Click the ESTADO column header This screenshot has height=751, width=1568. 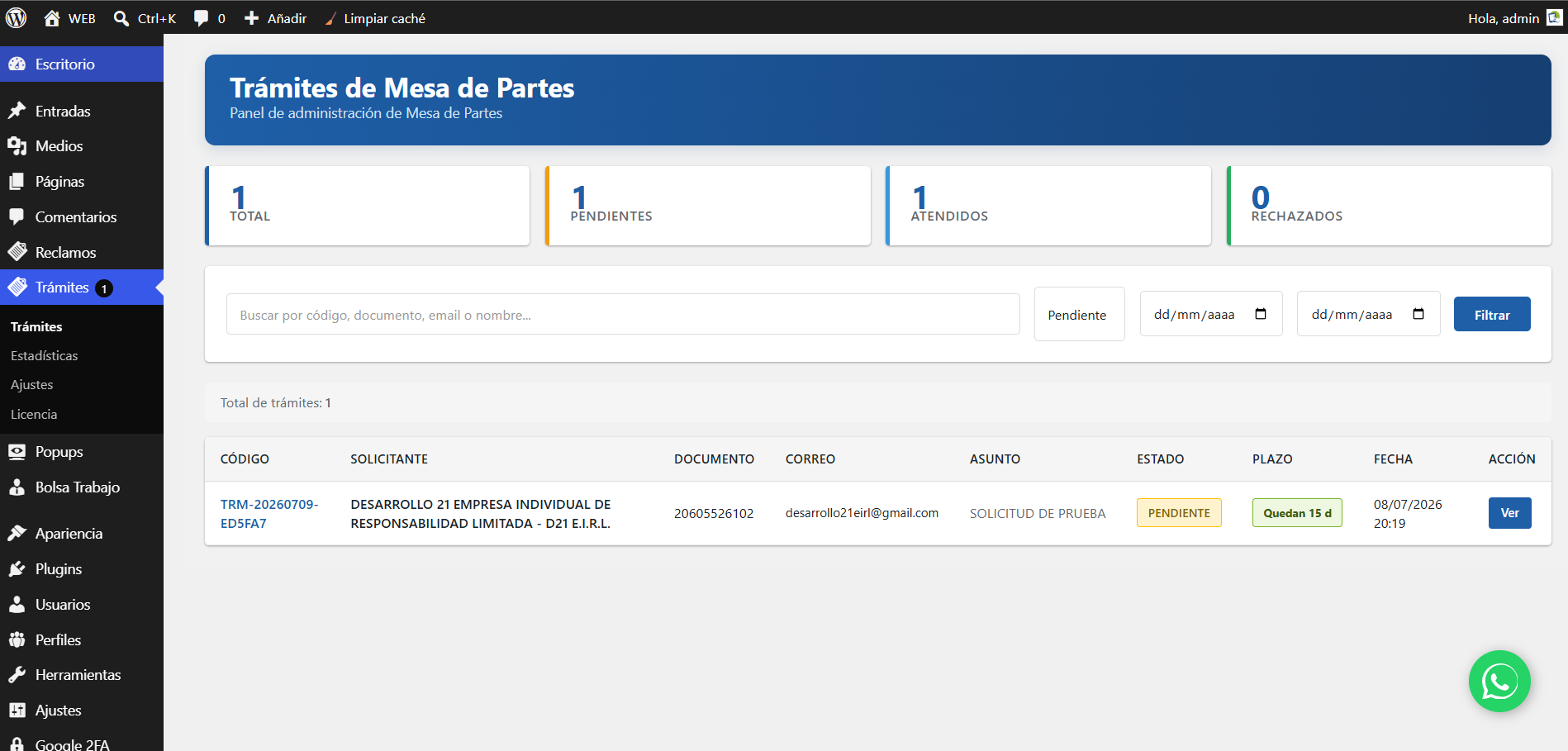[1160, 459]
